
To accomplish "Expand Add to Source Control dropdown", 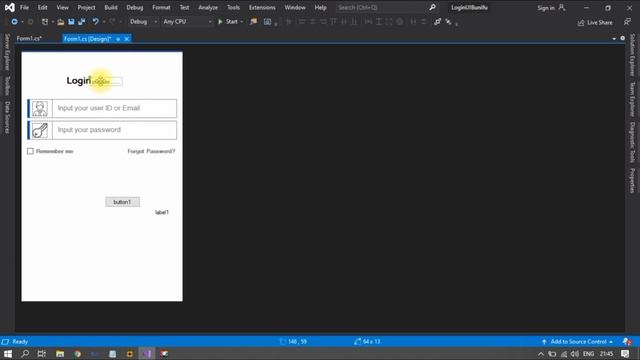I will (x=611, y=342).
